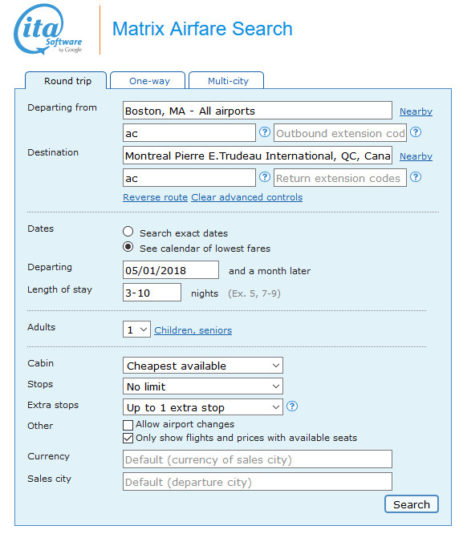
Task: Open help icon beside return extension codes
Action: pyautogui.click(x=416, y=177)
